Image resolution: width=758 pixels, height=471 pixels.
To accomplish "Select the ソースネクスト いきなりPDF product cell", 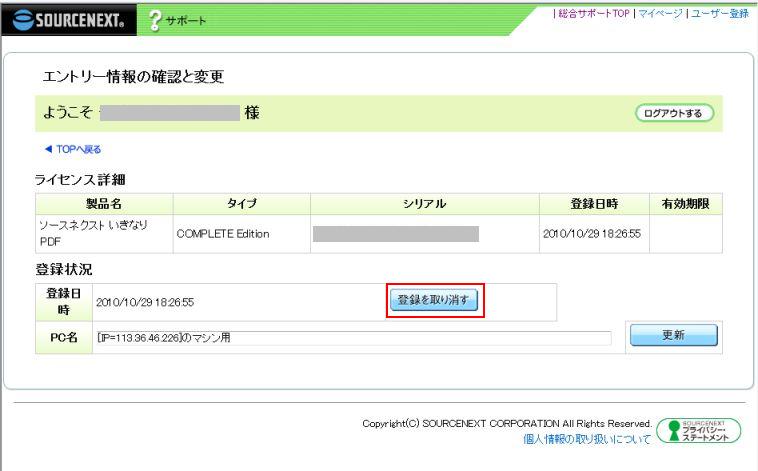I will tap(104, 234).
